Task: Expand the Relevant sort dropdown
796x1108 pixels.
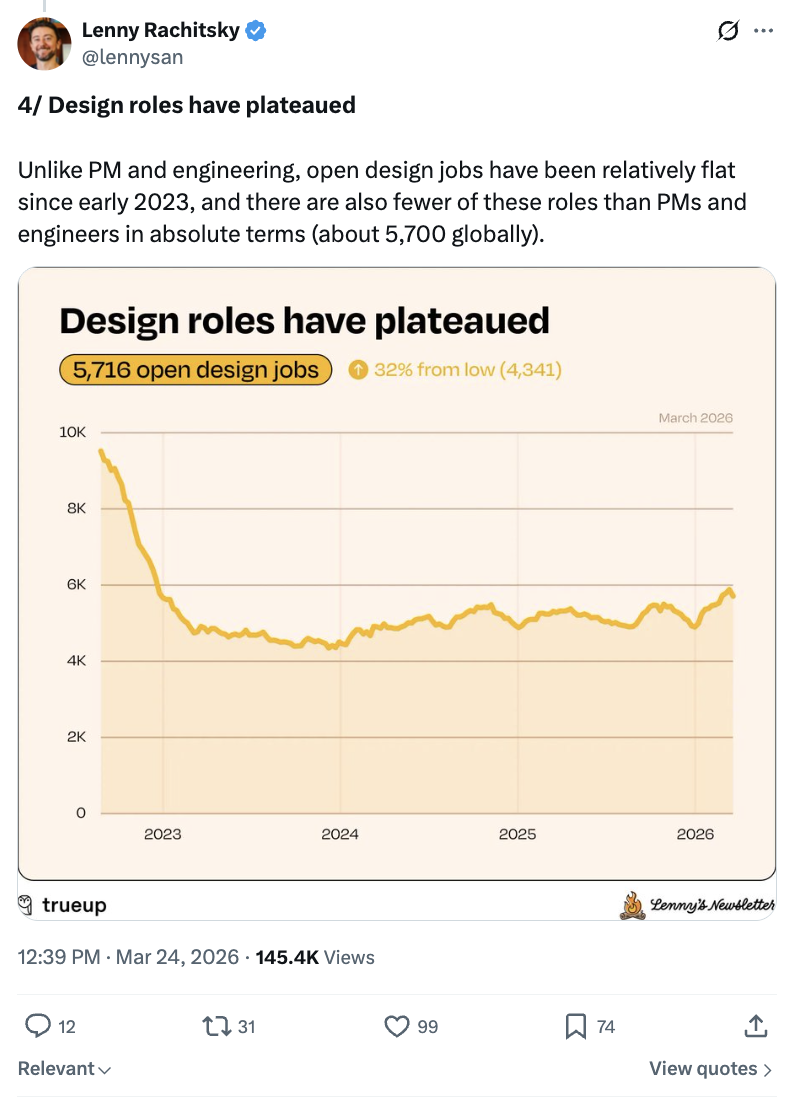Action: (x=64, y=1069)
